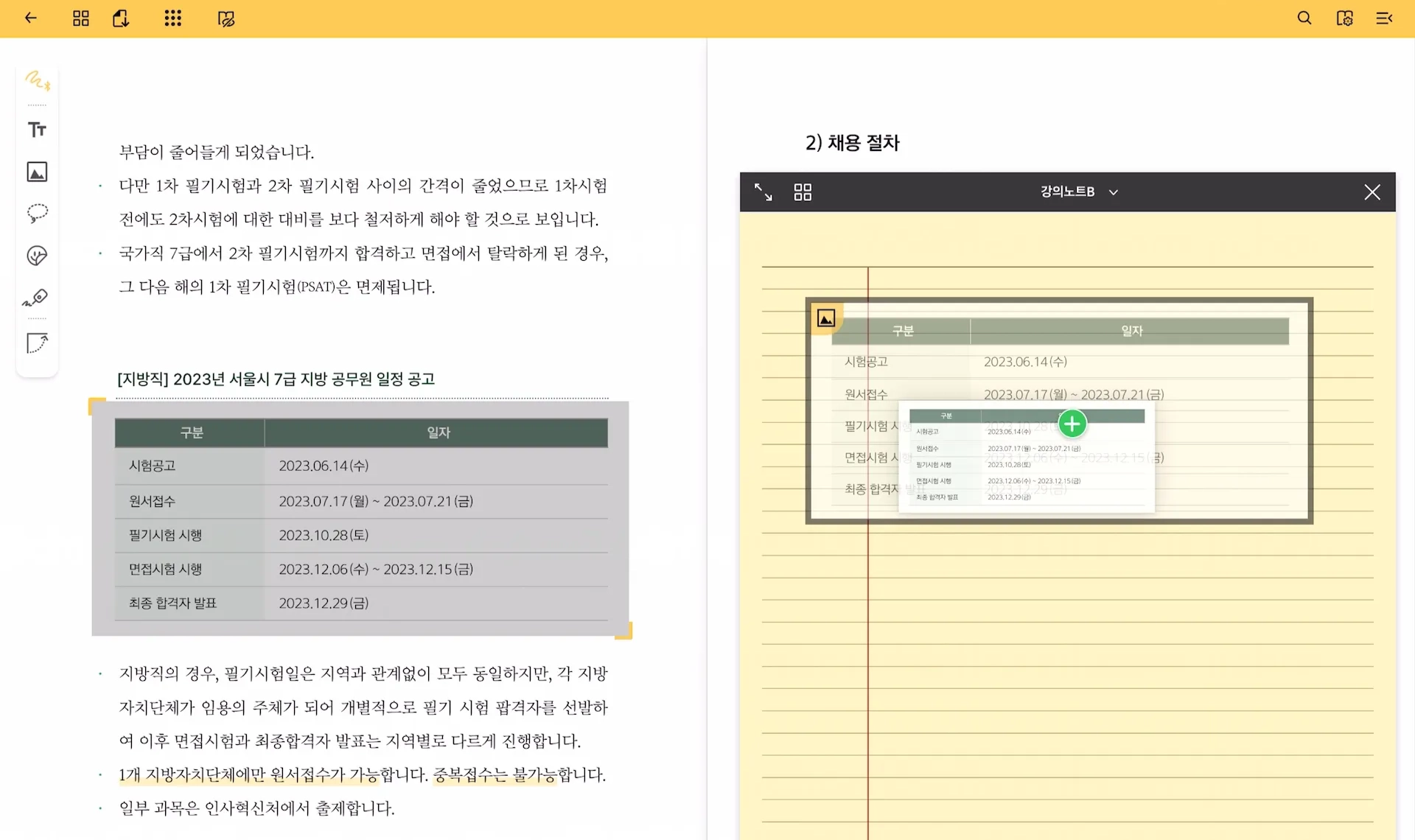Open the nine-dot apps grid menu
The image size is (1415, 840).
tap(172, 18)
